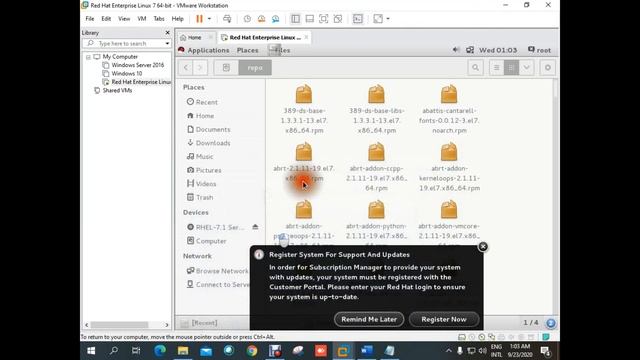Open the root user menu

[x=539, y=50]
